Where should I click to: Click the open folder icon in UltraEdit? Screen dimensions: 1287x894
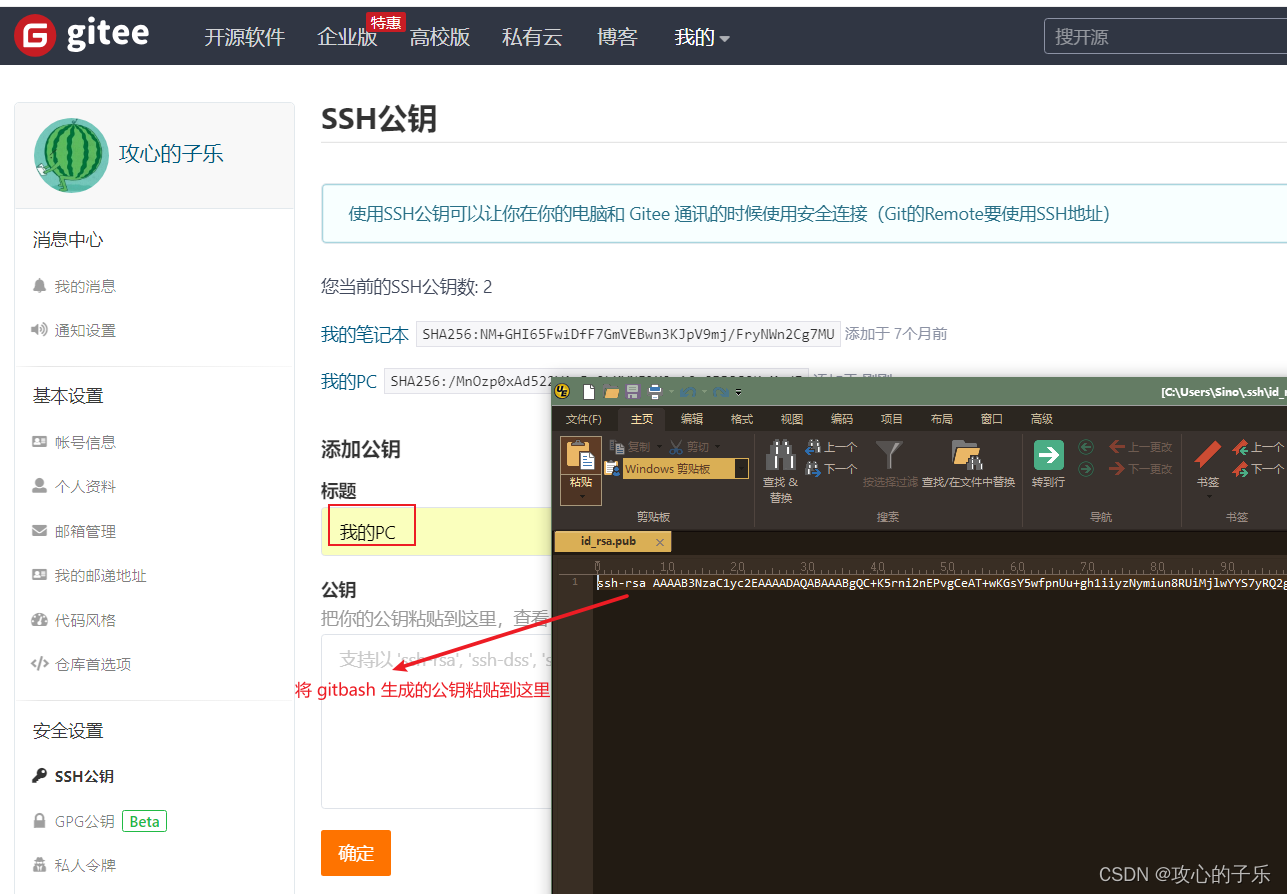click(612, 391)
